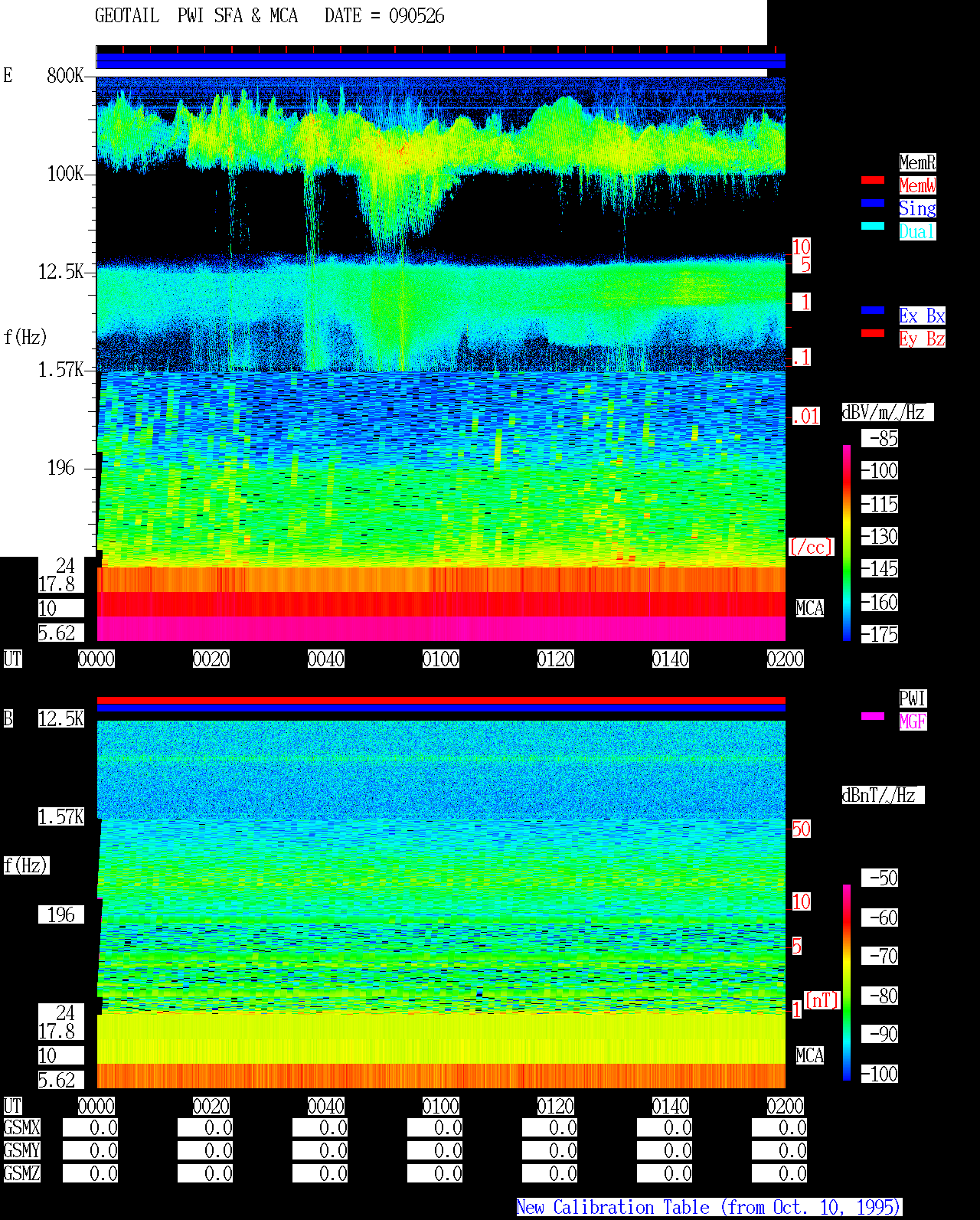980x1220 pixels.
Task: Click the GSMX value at 0000 UT
Action: click(90, 1127)
